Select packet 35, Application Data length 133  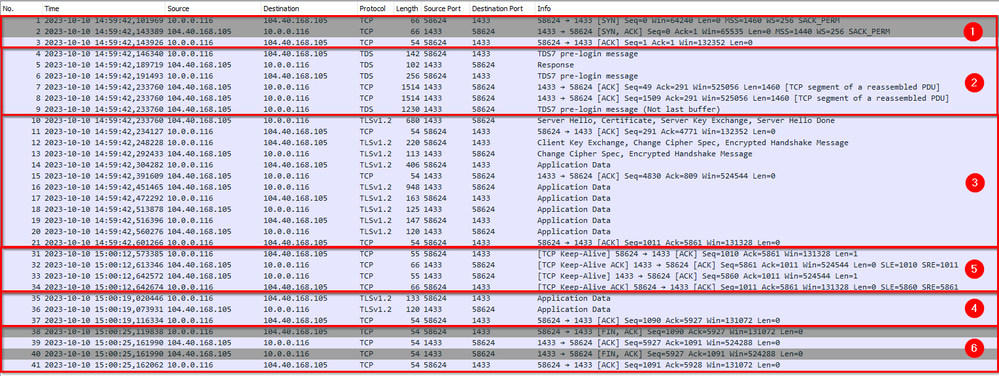click(500, 298)
